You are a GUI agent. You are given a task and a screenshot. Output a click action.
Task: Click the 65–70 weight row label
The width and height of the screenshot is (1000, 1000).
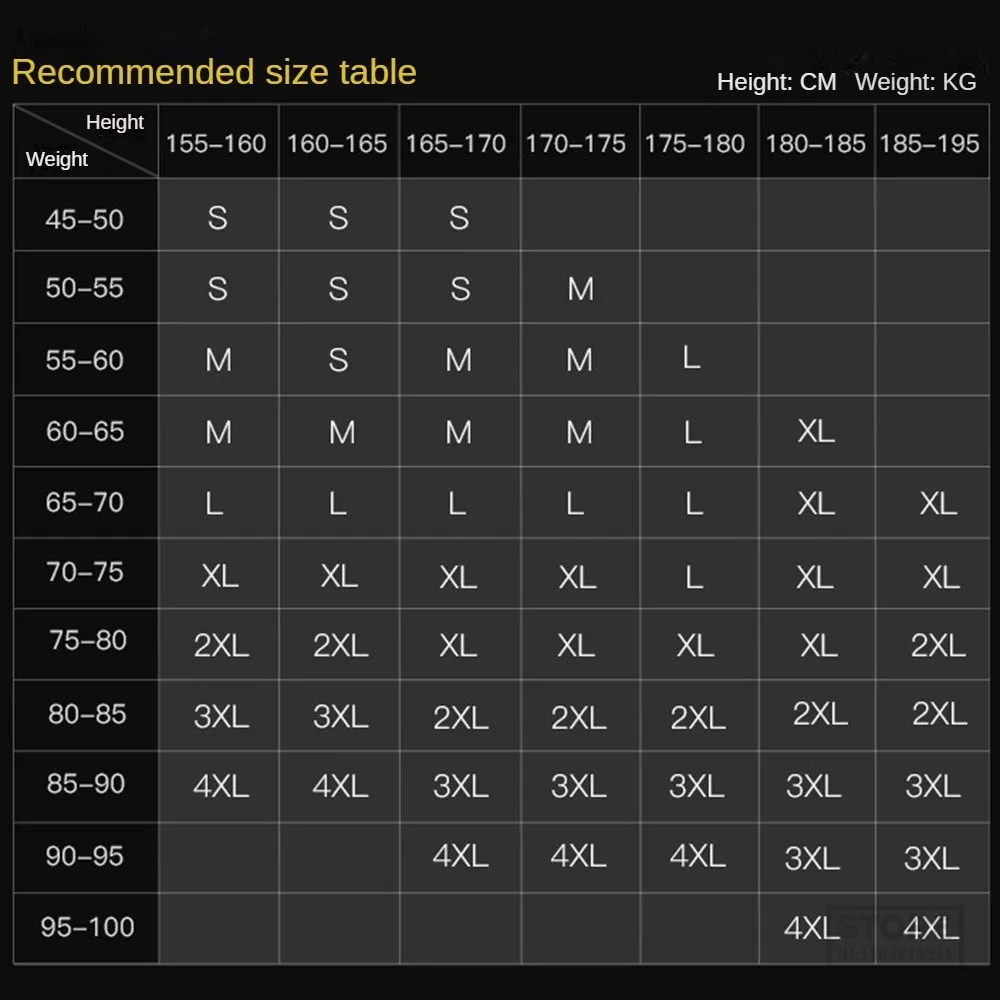(85, 502)
